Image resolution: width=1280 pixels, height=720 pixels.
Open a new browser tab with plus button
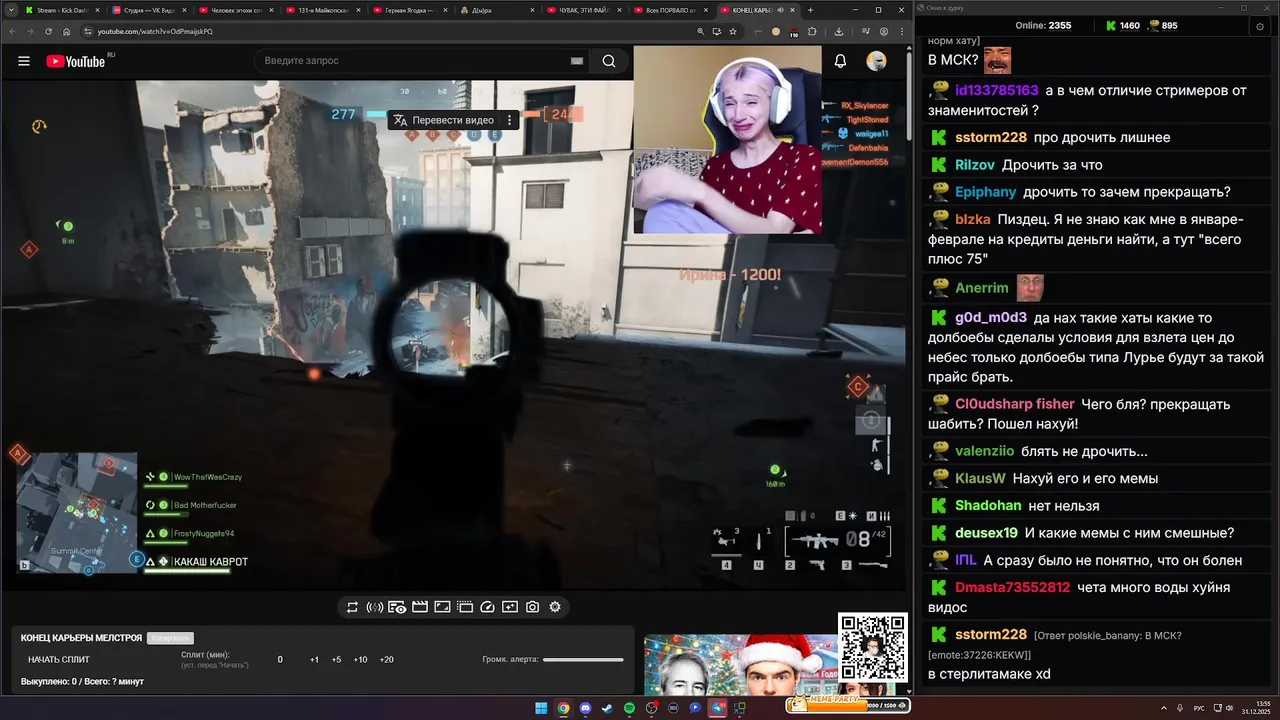tap(810, 10)
